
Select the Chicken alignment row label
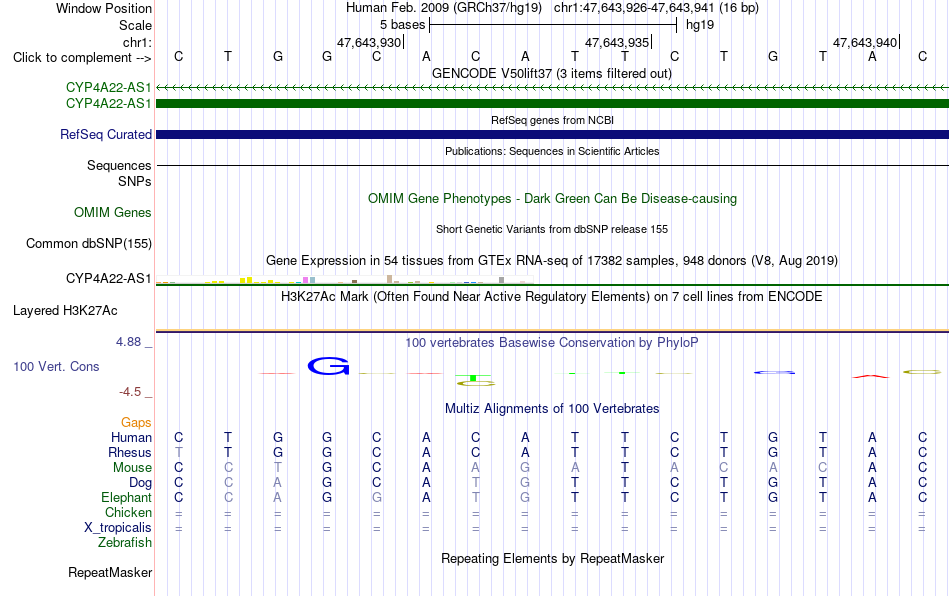point(128,512)
